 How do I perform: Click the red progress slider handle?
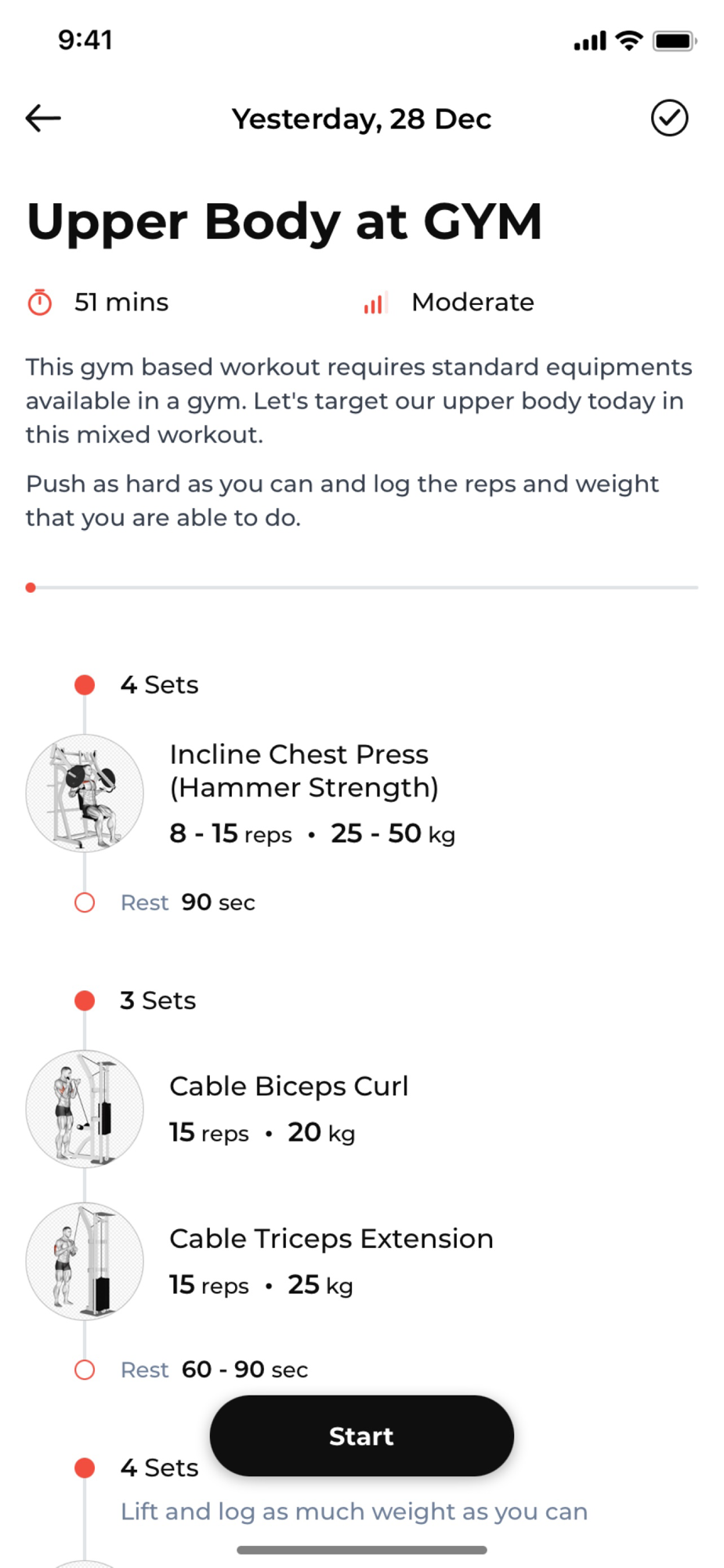pos(31,587)
